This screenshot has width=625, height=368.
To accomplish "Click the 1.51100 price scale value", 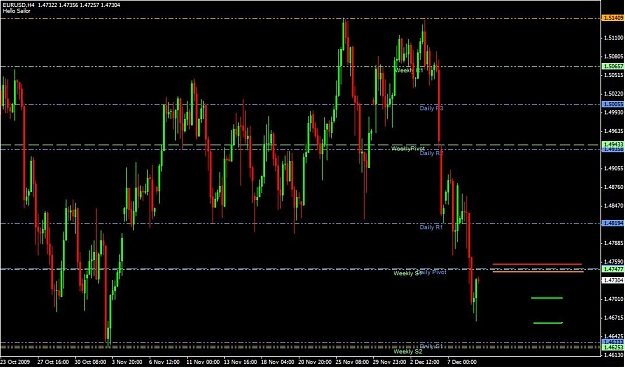I will tap(614, 38).
